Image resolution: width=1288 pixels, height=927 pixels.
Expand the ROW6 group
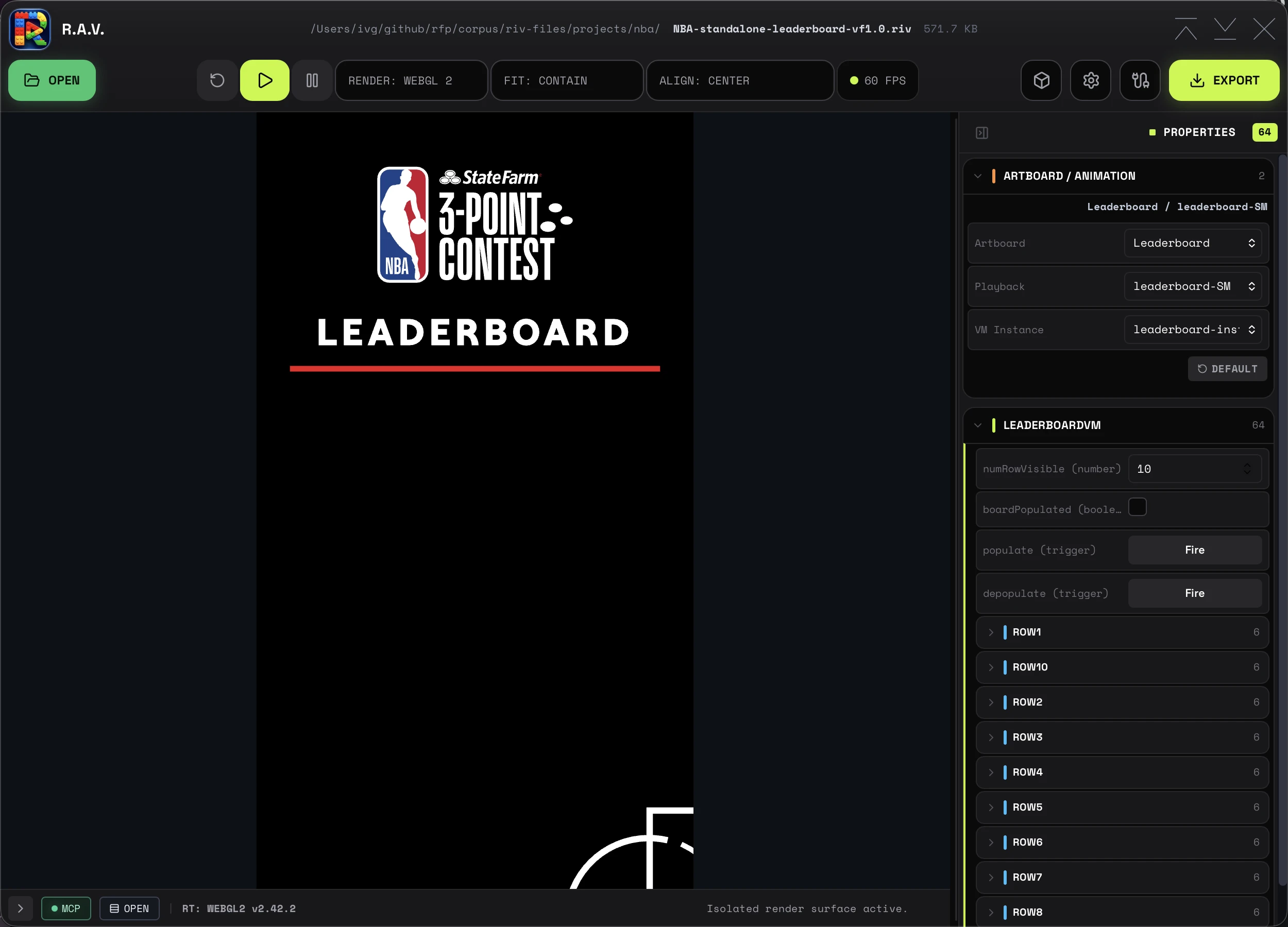click(1122, 842)
